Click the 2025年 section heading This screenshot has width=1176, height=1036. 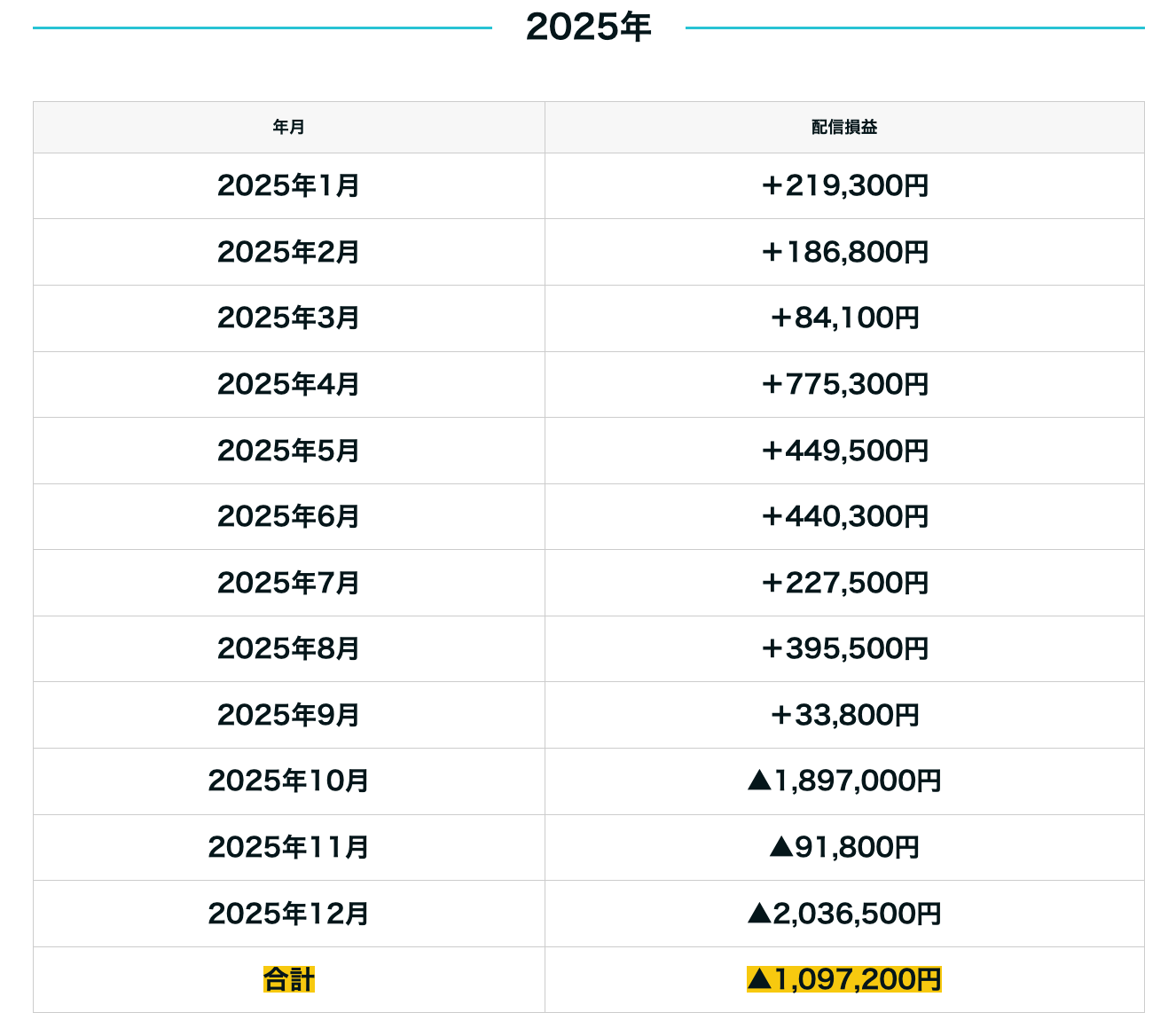pos(588,27)
